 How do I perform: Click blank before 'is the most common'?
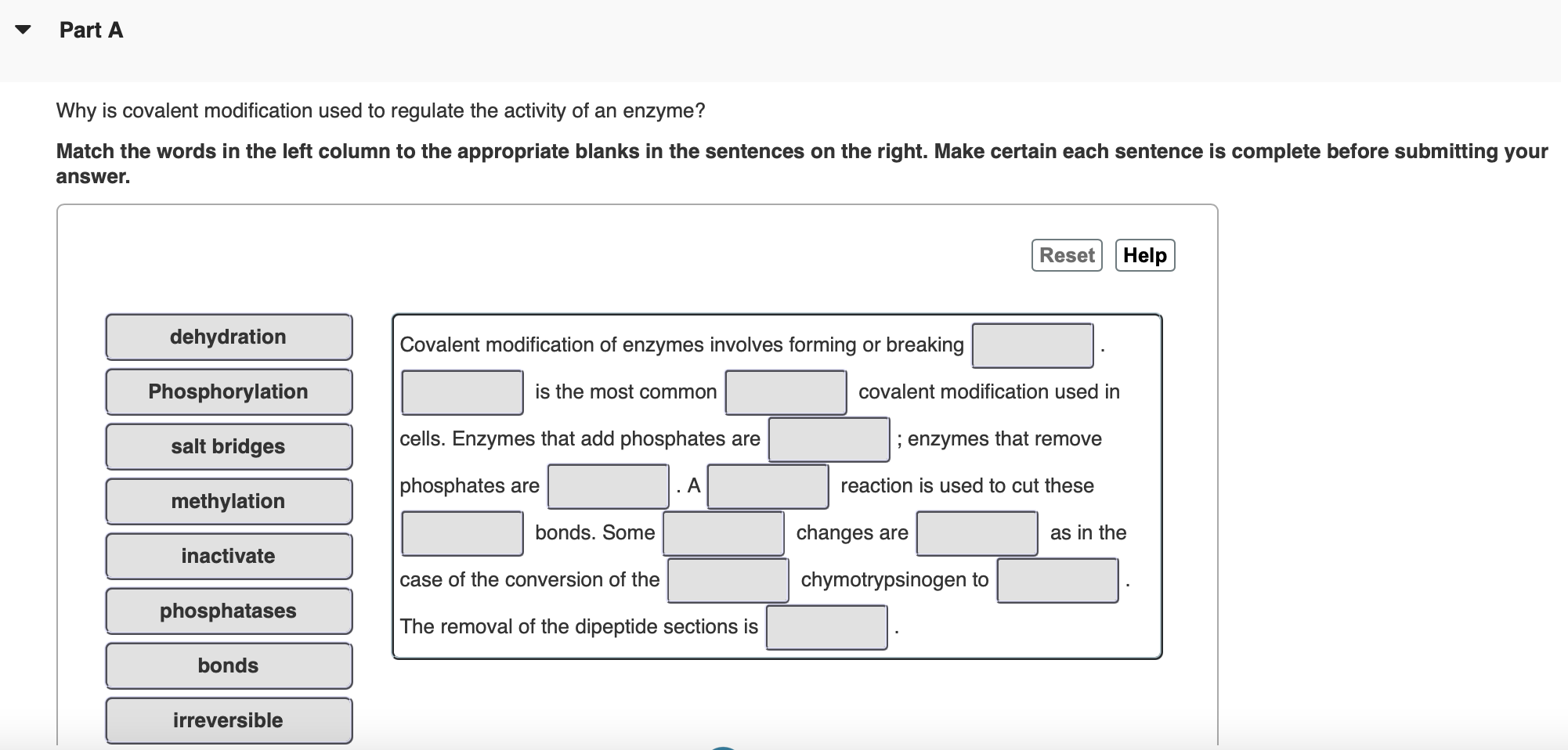click(461, 392)
